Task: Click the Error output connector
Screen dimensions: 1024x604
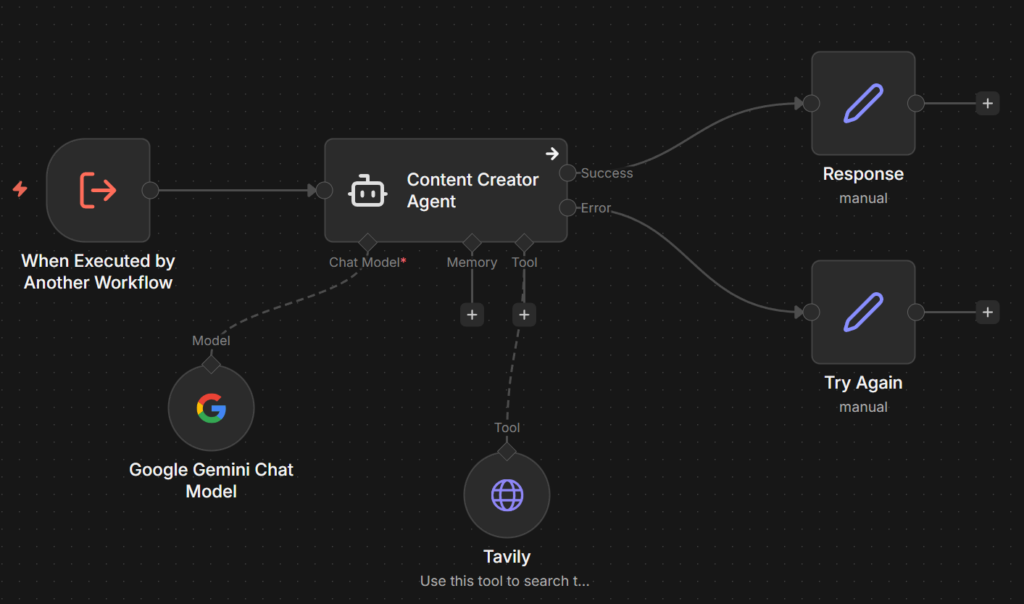Action: click(567, 208)
